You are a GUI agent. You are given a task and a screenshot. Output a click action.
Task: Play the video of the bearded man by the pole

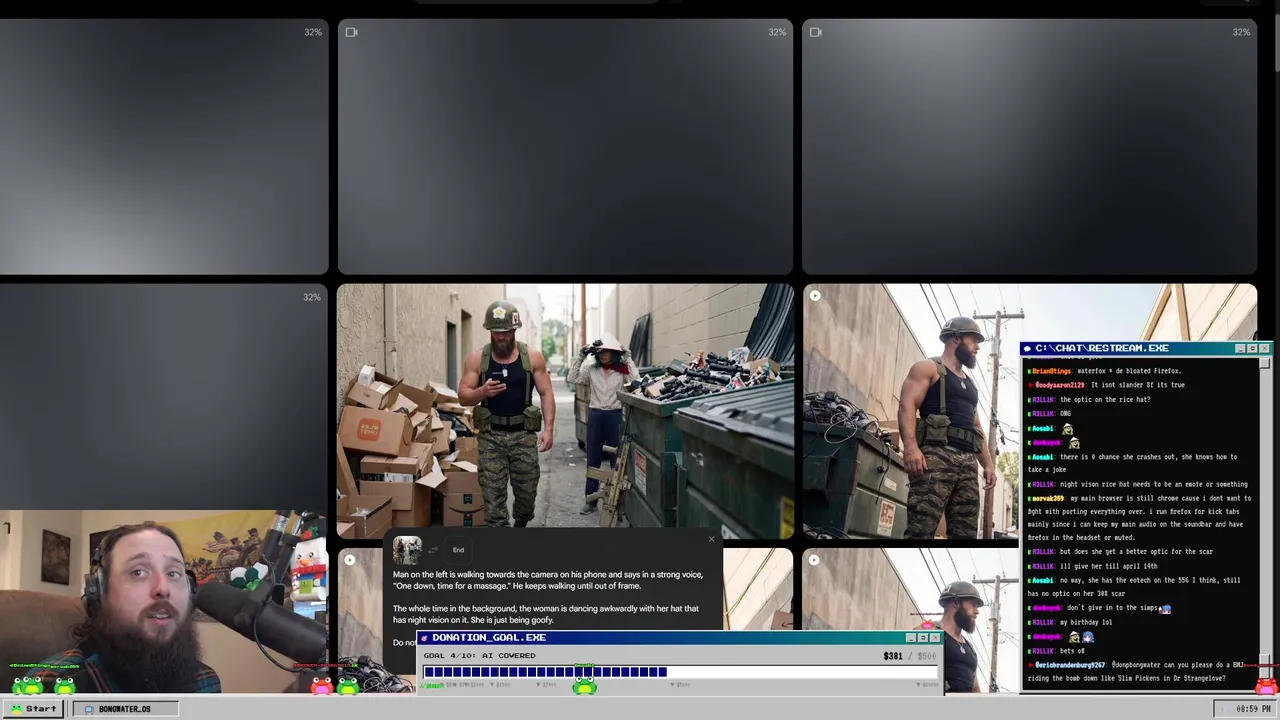point(815,296)
